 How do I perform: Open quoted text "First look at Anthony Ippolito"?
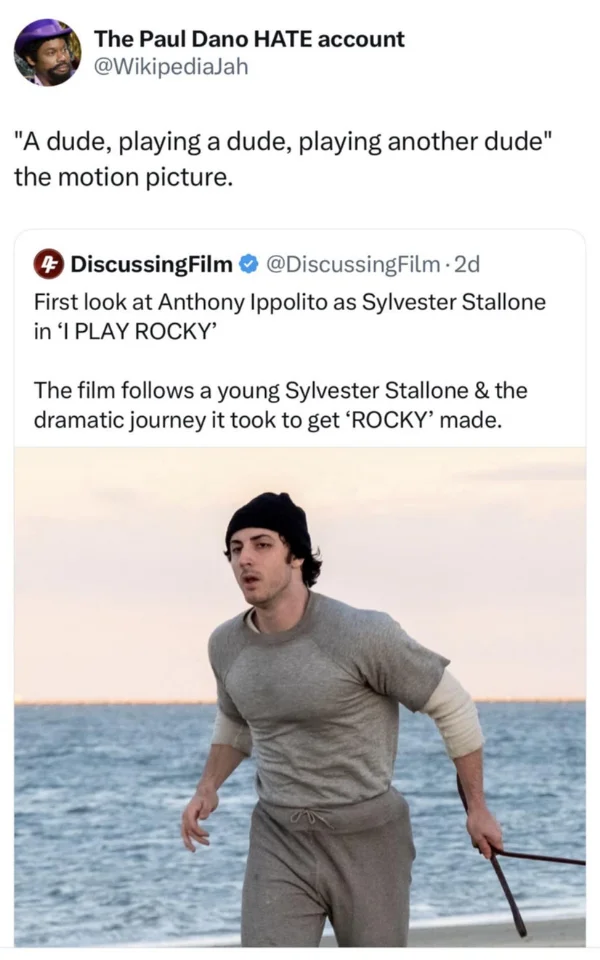(290, 302)
